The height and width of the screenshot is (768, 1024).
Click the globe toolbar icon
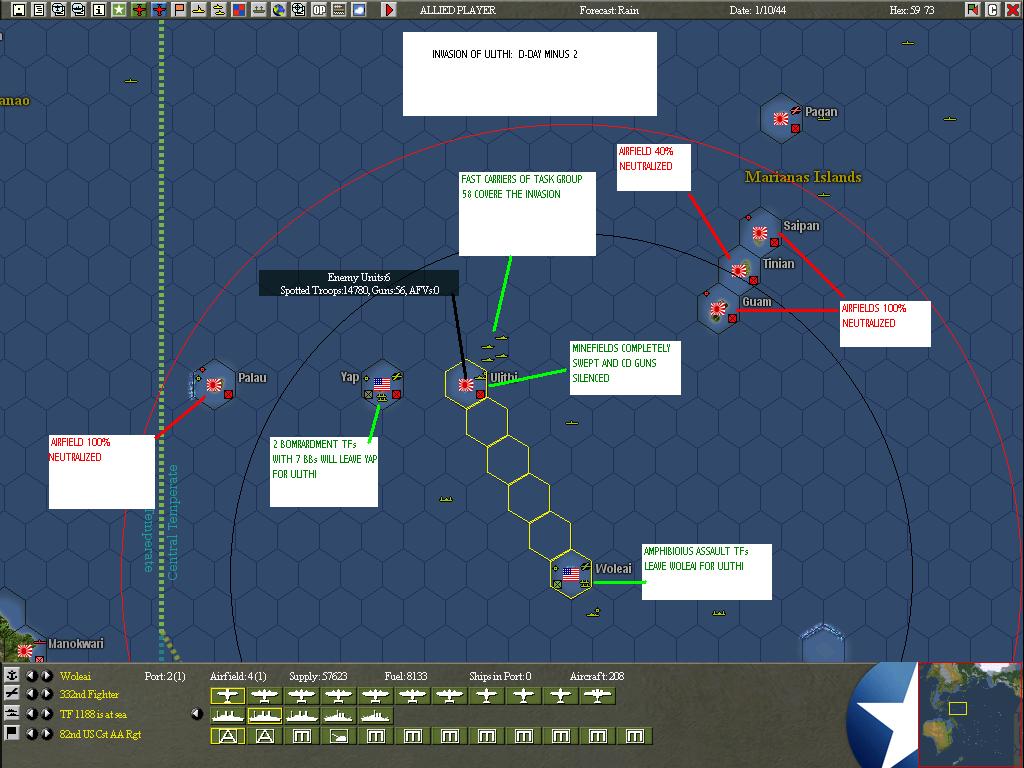[x=279, y=10]
